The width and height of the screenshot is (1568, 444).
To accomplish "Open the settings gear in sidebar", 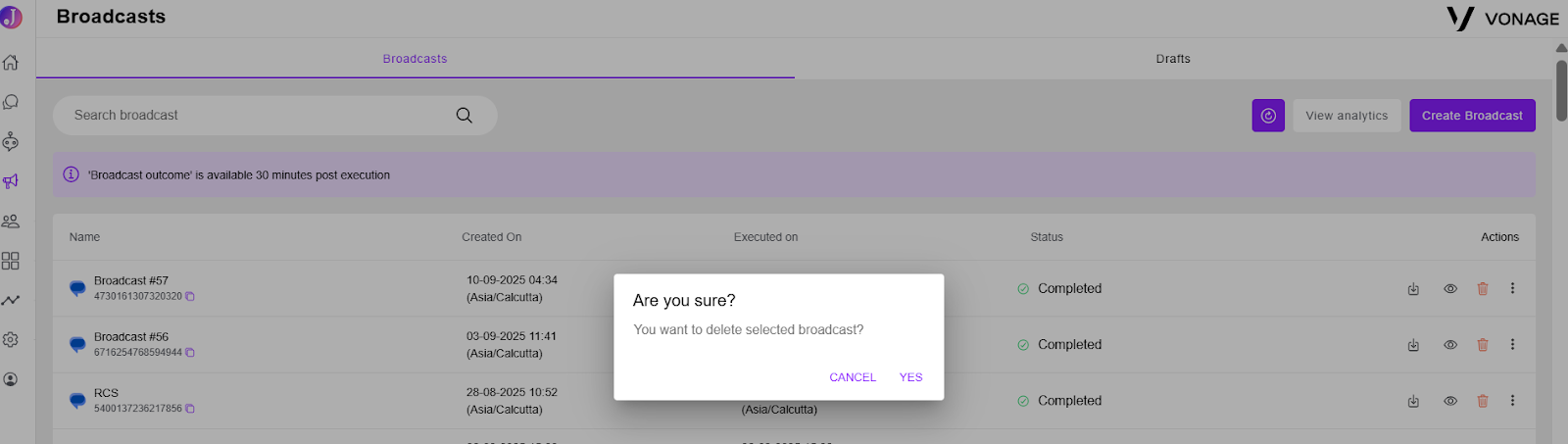I will tap(11, 339).
